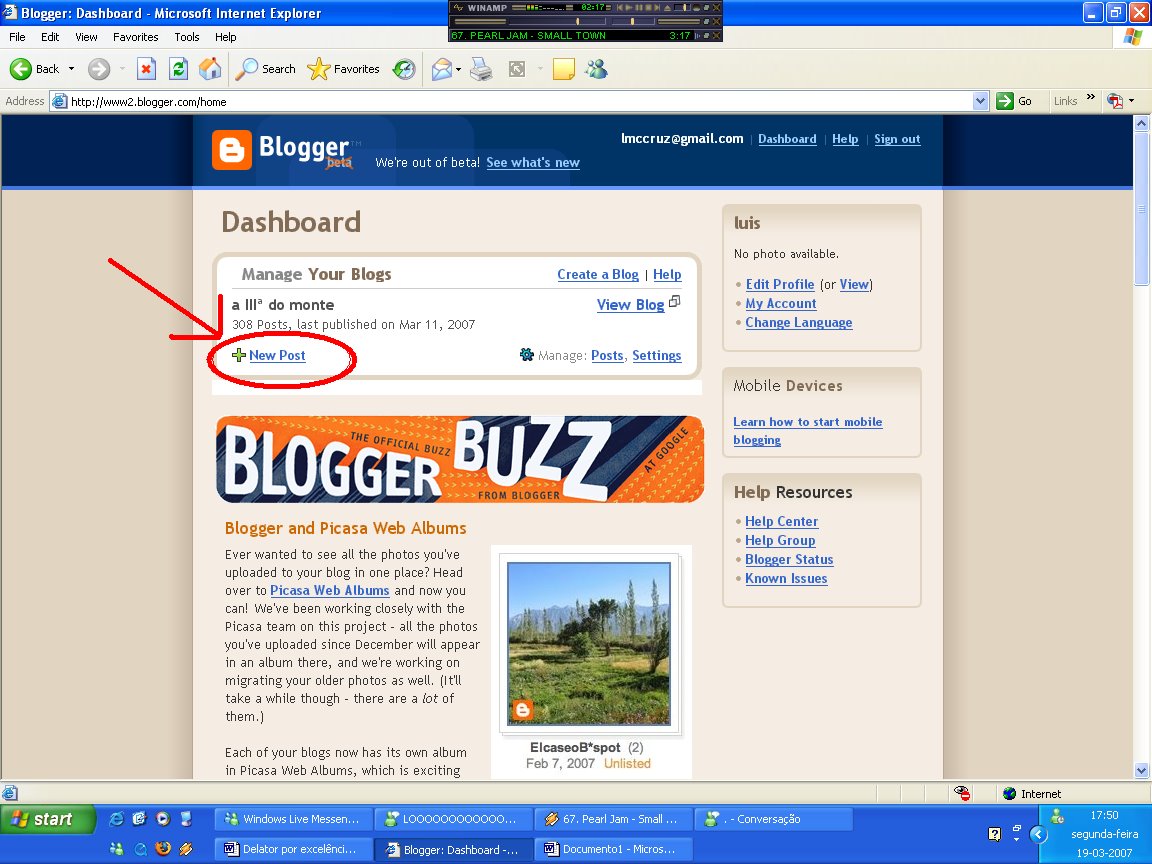Open the Favorites star panel

(x=343, y=69)
